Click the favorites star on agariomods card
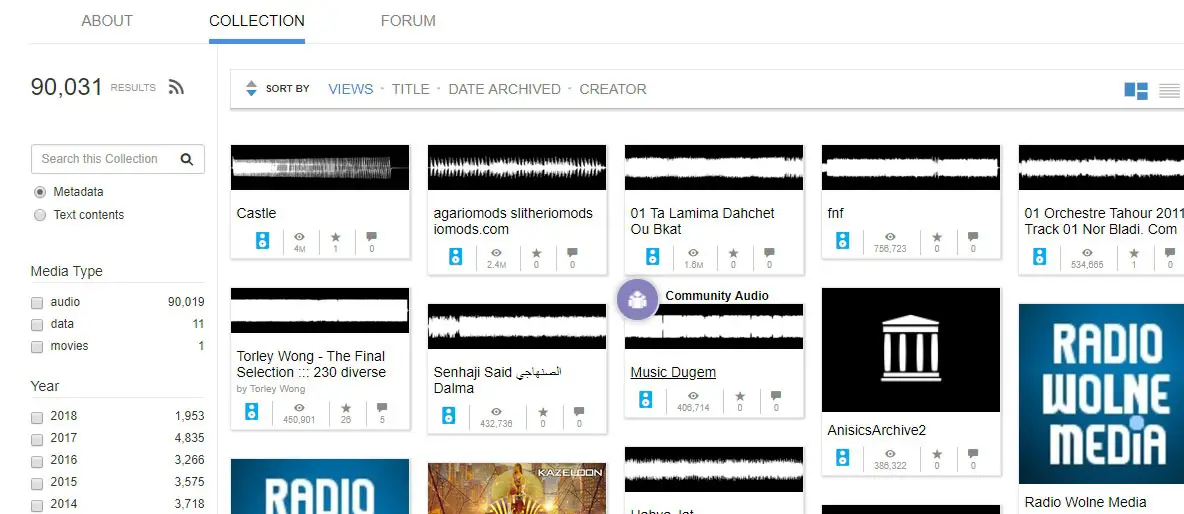Viewport: 1184px width, 514px height. tap(536, 253)
